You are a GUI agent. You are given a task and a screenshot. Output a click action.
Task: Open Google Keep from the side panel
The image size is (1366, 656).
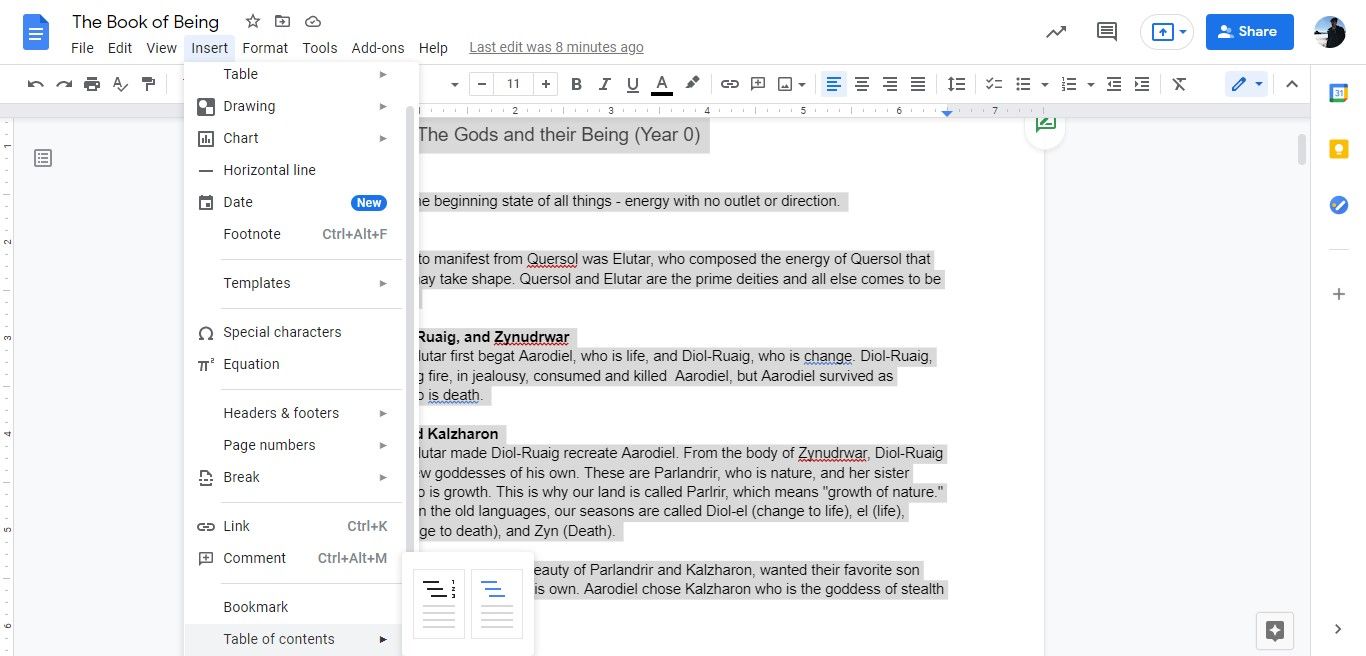[x=1339, y=148]
